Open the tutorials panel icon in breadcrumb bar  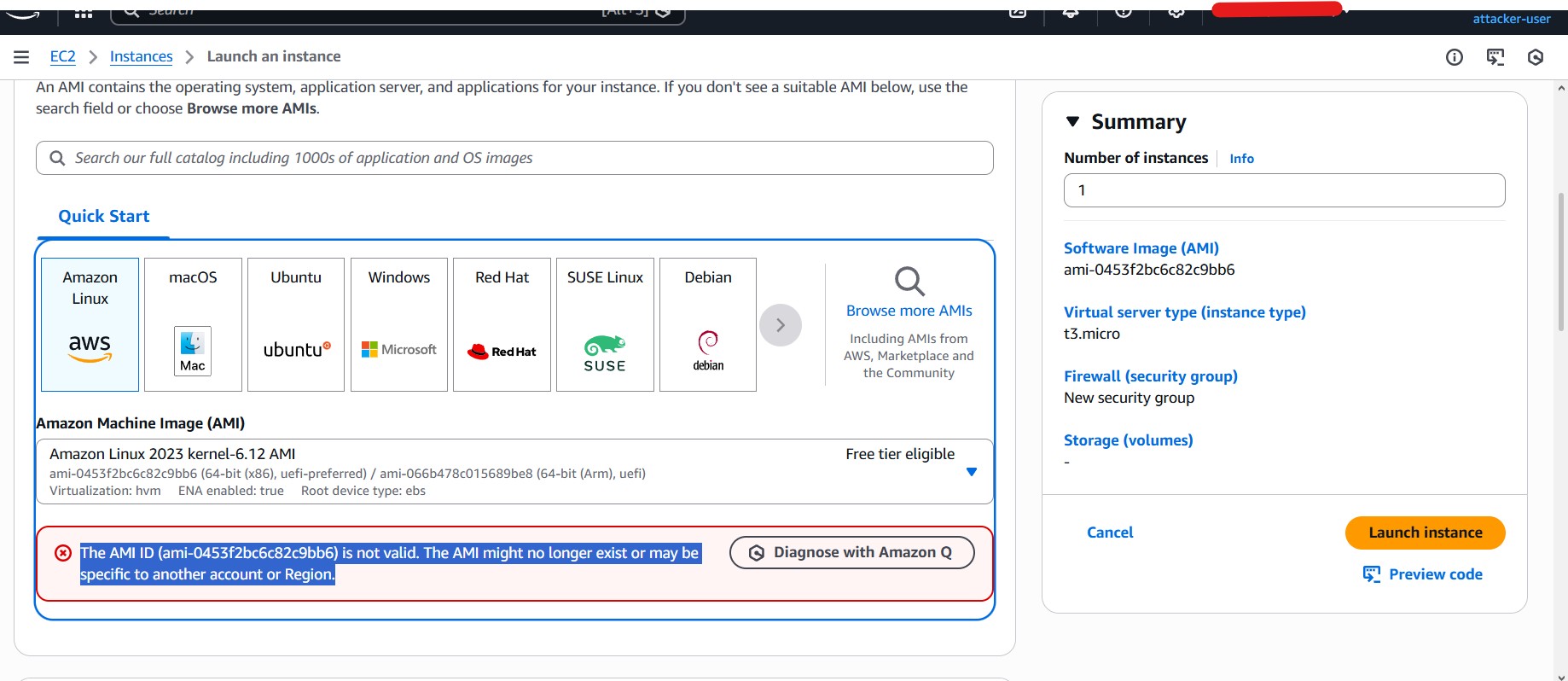click(x=1495, y=57)
